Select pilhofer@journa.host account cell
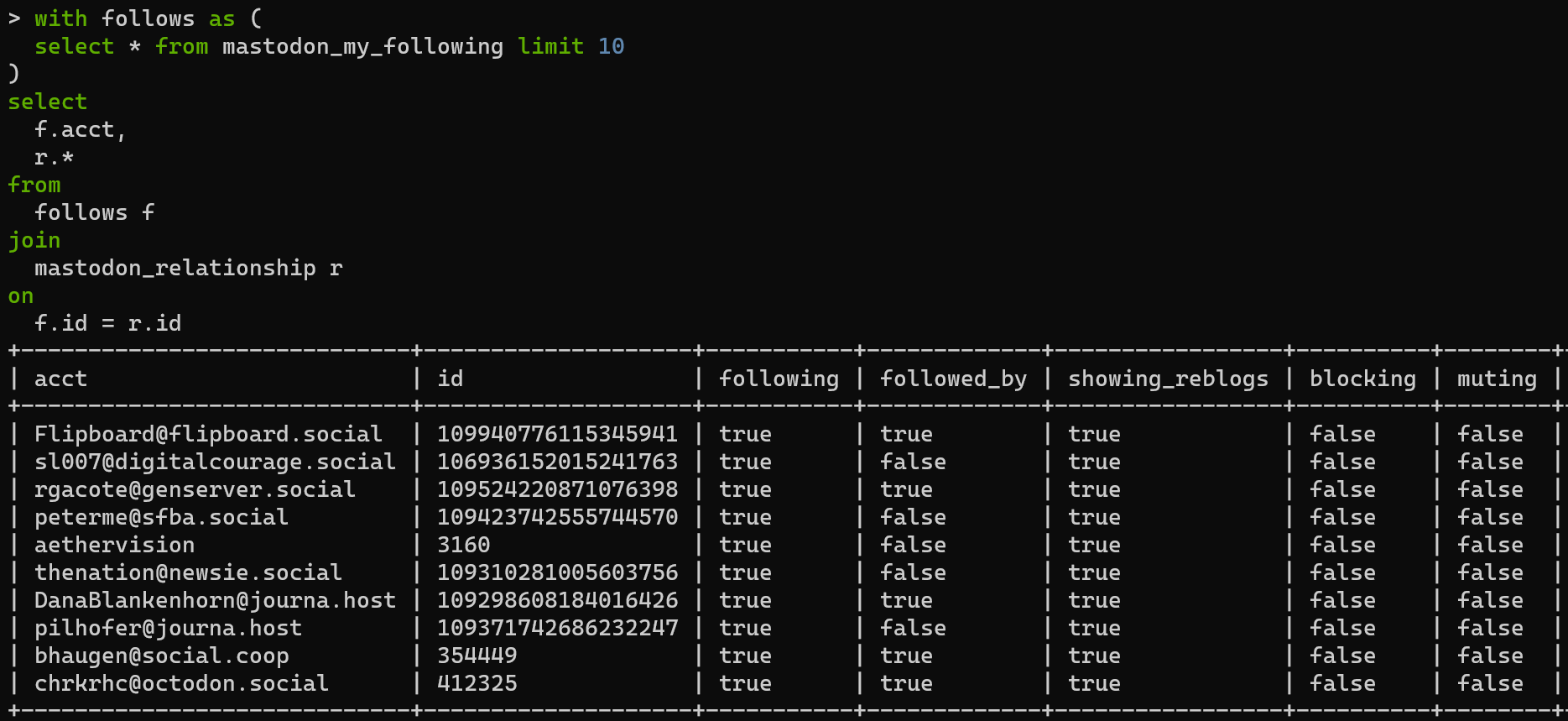Image resolution: width=1568 pixels, height=721 pixels. [x=168, y=628]
